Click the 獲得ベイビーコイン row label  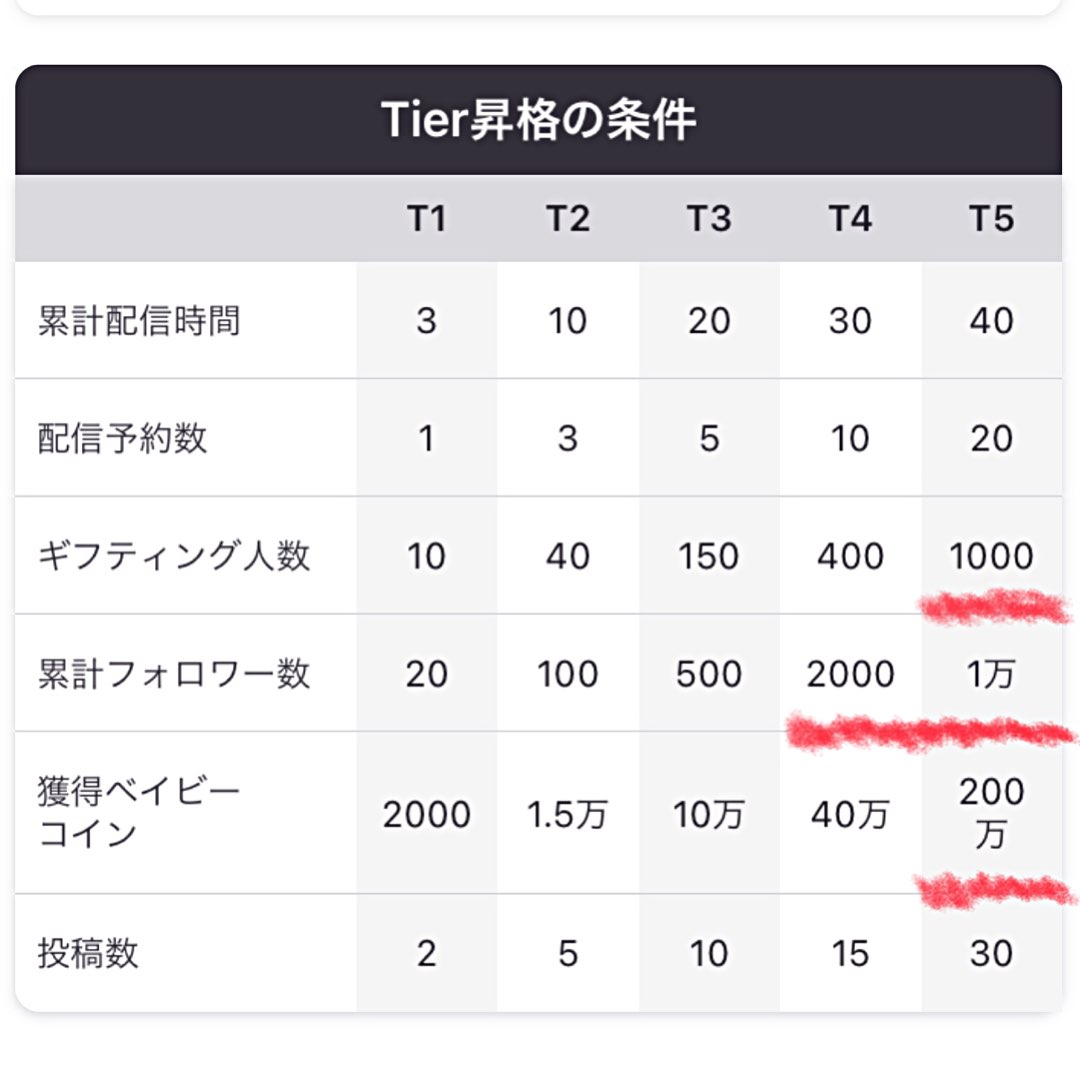click(139, 813)
